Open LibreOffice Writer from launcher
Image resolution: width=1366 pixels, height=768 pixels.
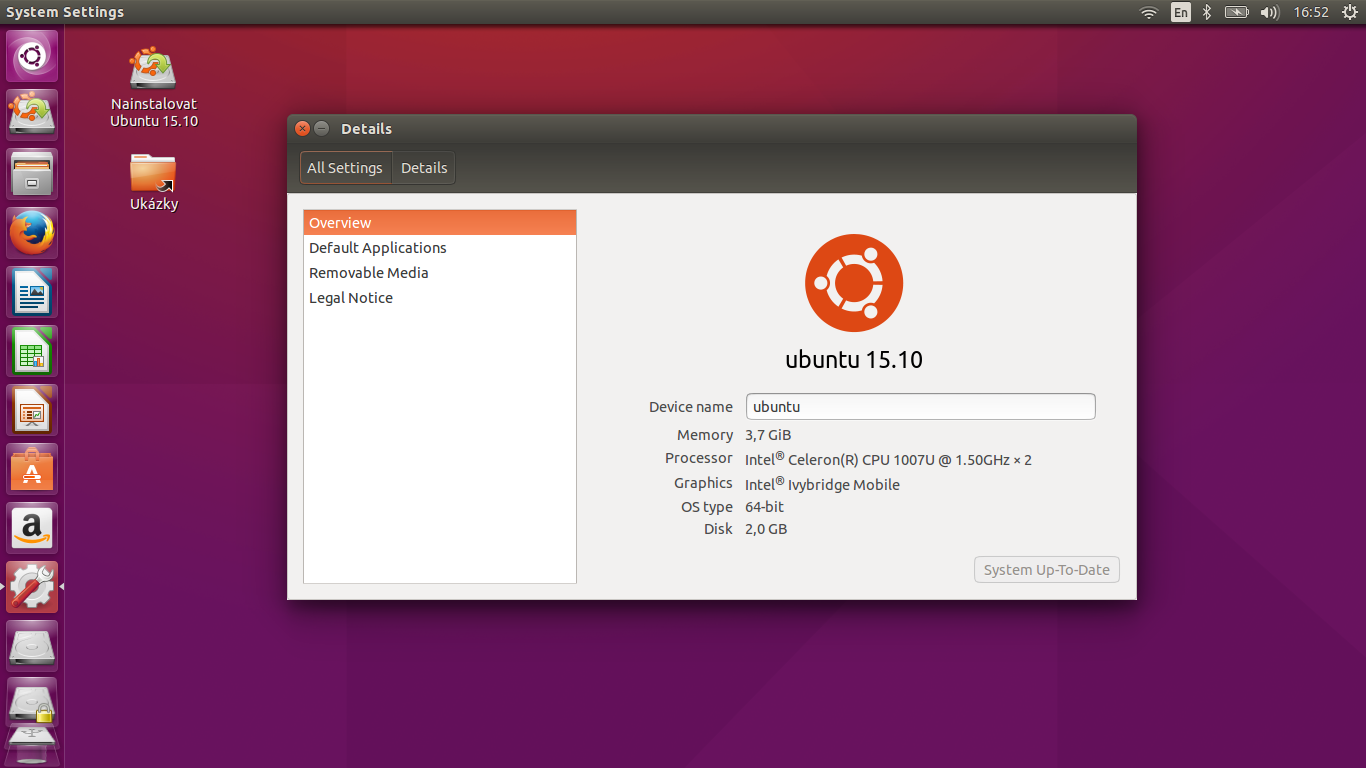(33, 292)
